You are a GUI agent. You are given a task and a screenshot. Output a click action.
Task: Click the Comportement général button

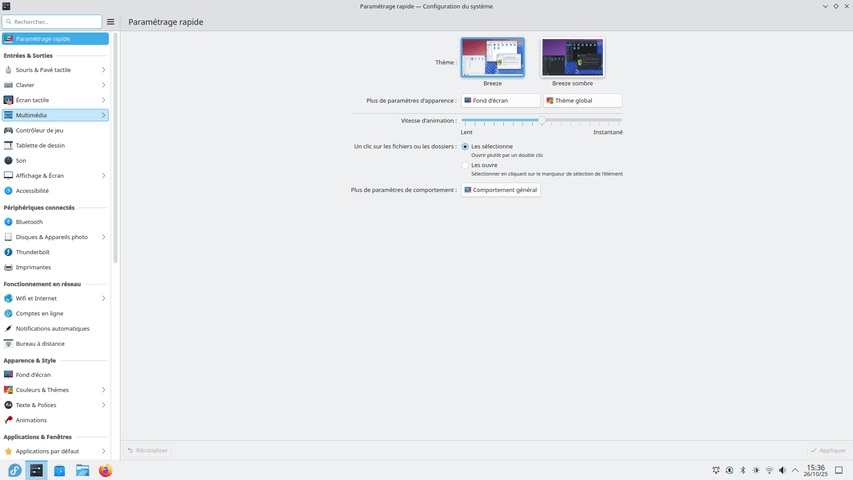pos(500,190)
